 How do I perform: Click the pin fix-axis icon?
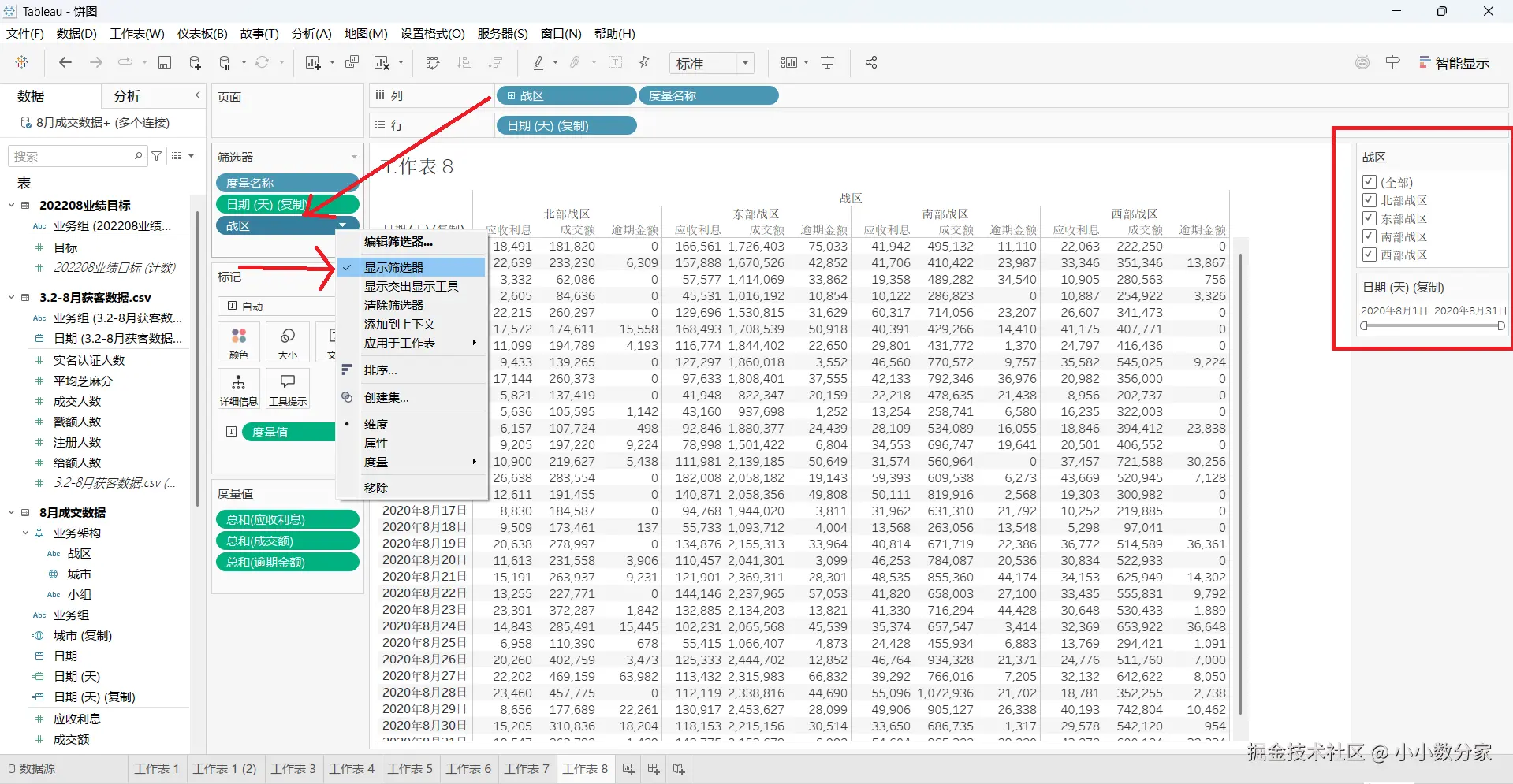644,62
